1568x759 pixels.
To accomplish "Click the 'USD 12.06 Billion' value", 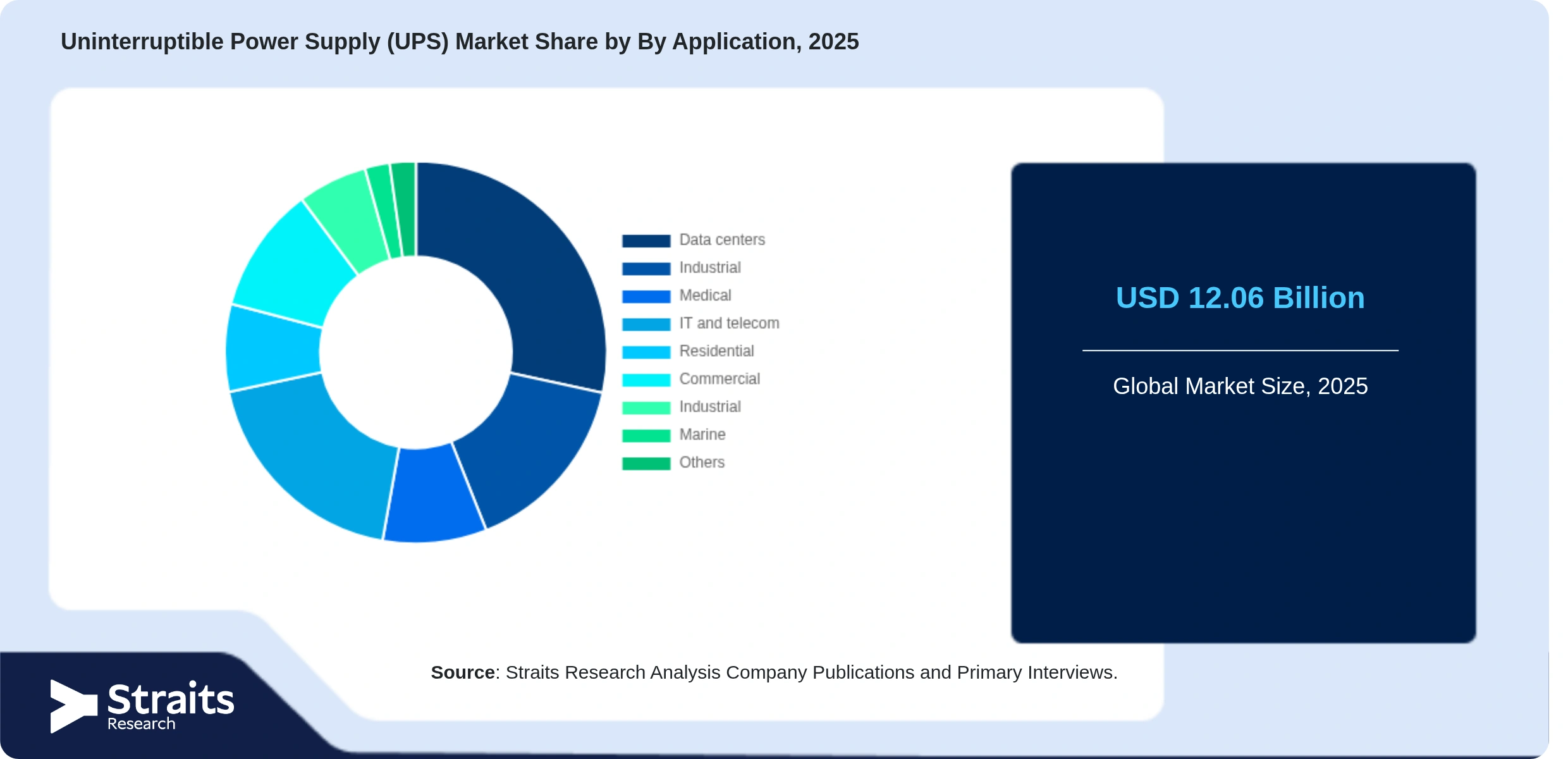I will tap(1240, 298).
